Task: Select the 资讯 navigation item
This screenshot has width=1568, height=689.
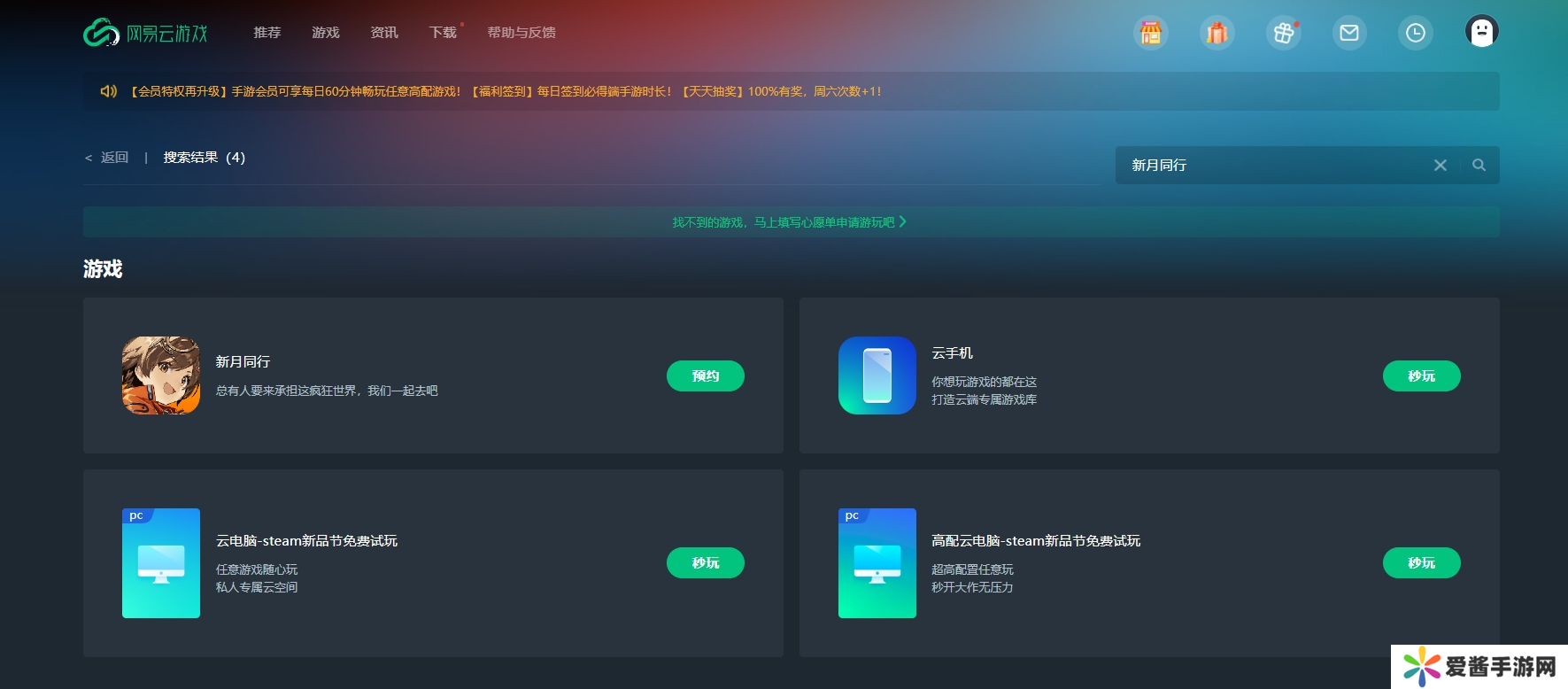Action: point(383,33)
